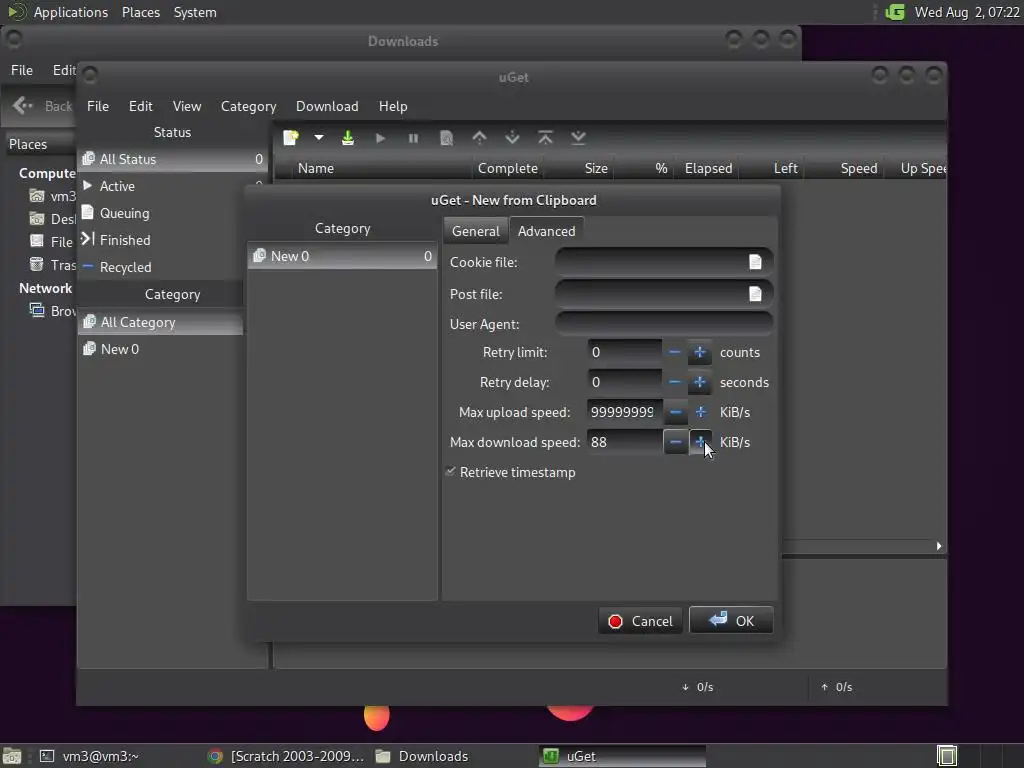Viewport: 1024px width, 768px height.
Task: Decrease the Max download speed
Action: click(675, 442)
